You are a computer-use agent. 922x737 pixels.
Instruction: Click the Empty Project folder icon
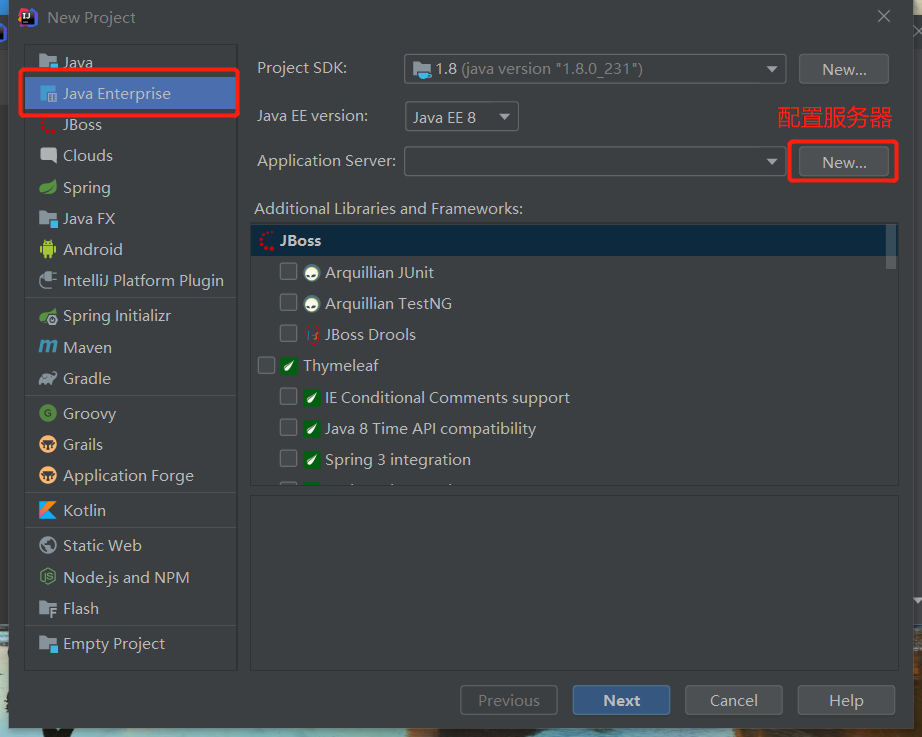(48, 643)
